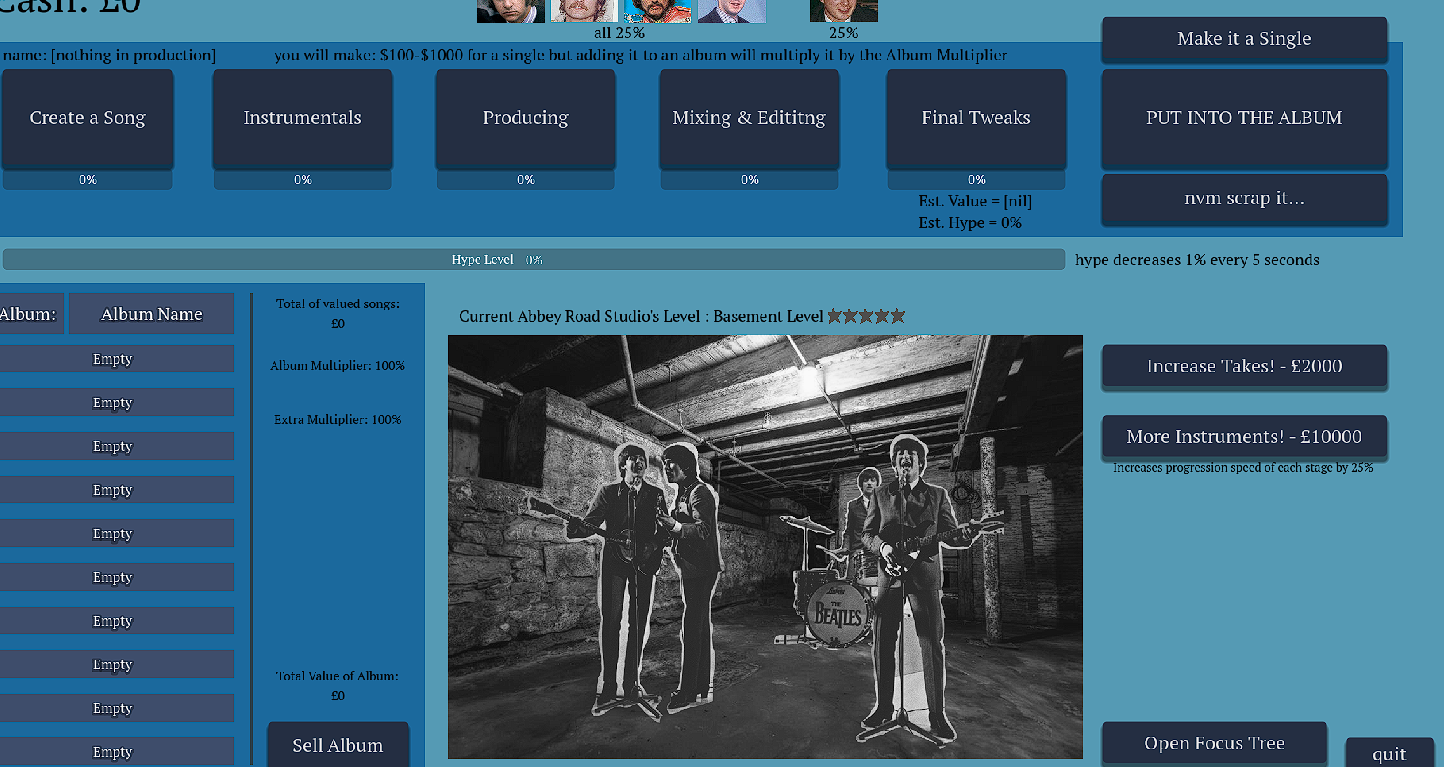The image size is (1444, 767).
Task: Click "hype decreases 1% every 5 seconds" text
Action: click(x=1197, y=260)
